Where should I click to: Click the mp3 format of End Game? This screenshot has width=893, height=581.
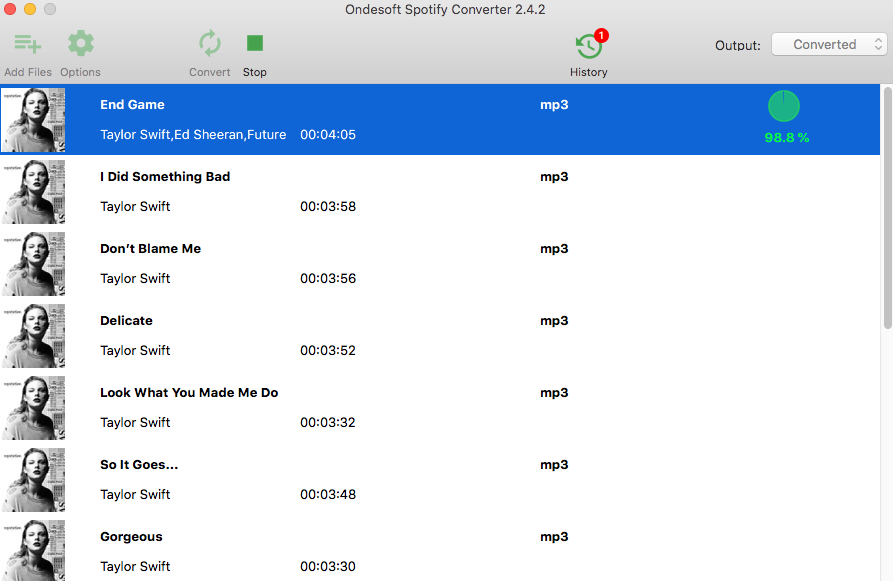554,105
